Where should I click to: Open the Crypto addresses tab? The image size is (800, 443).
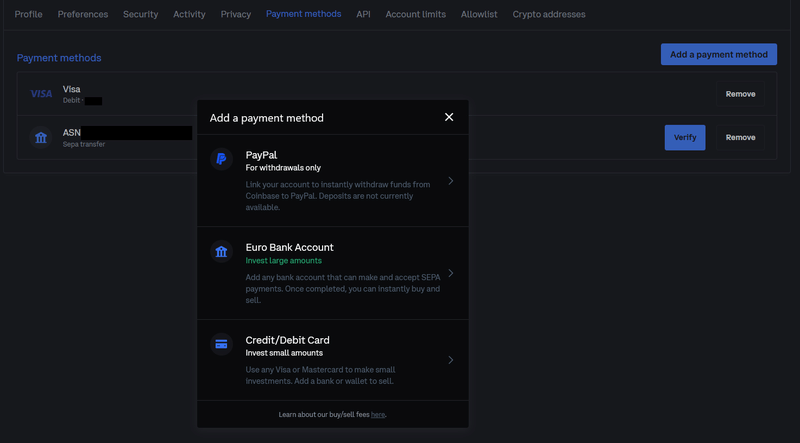[549, 14]
